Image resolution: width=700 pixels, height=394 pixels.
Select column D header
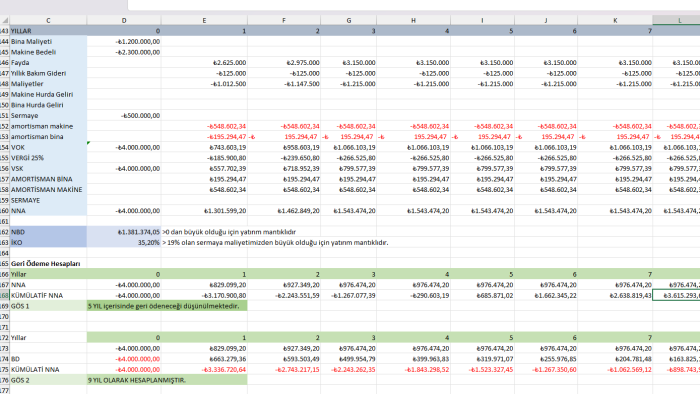[x=124, y=21]
